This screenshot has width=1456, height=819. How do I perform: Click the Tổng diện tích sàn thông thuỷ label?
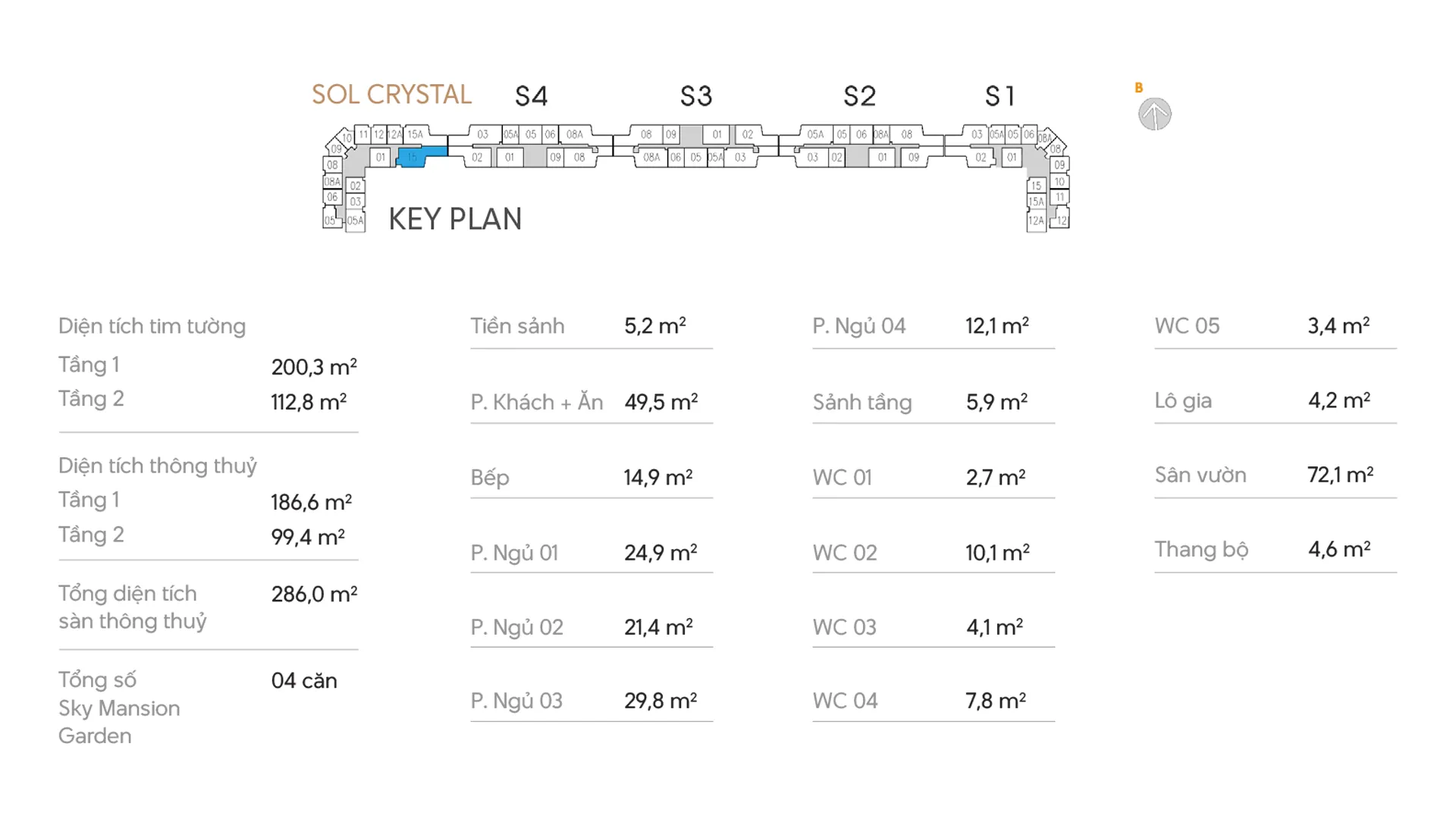(x=133, y=607)
